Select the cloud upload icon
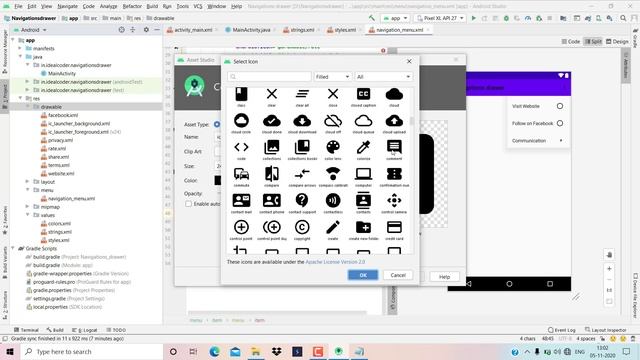 (x=394, y=121)
